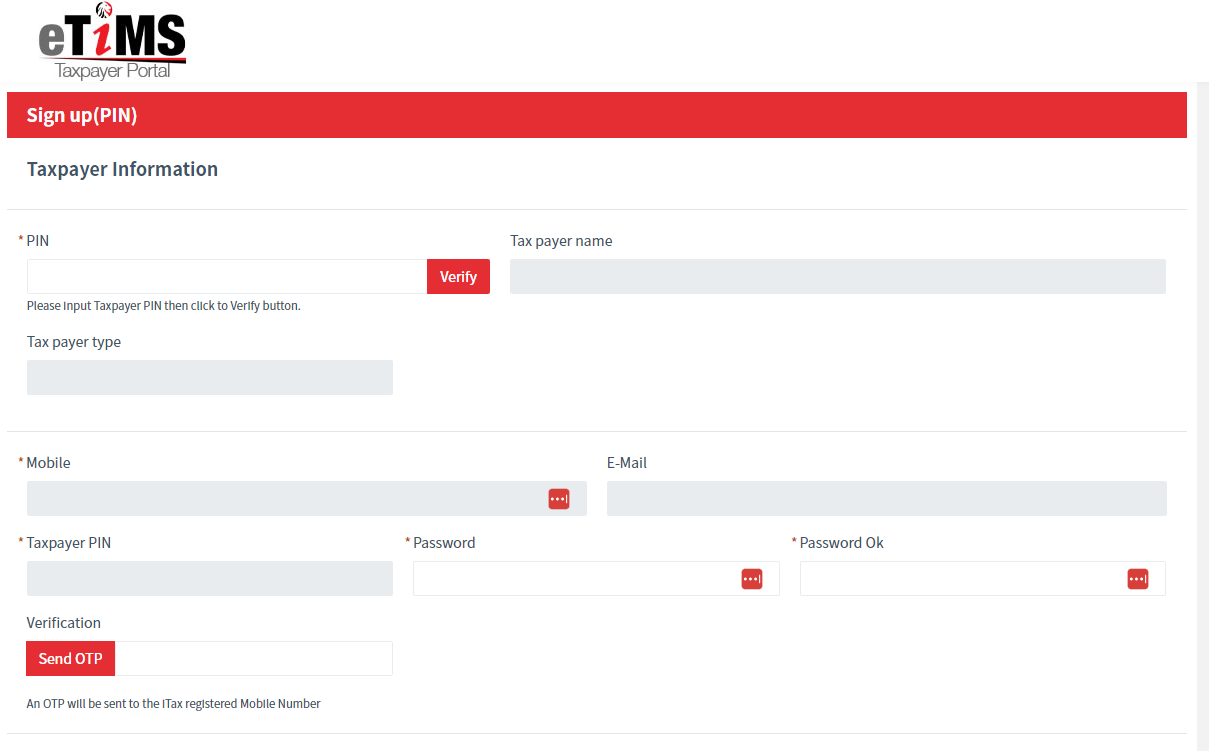Click the Verify button next to PIN
Screen dimensions: 1209x751
(x=458, y=277)
